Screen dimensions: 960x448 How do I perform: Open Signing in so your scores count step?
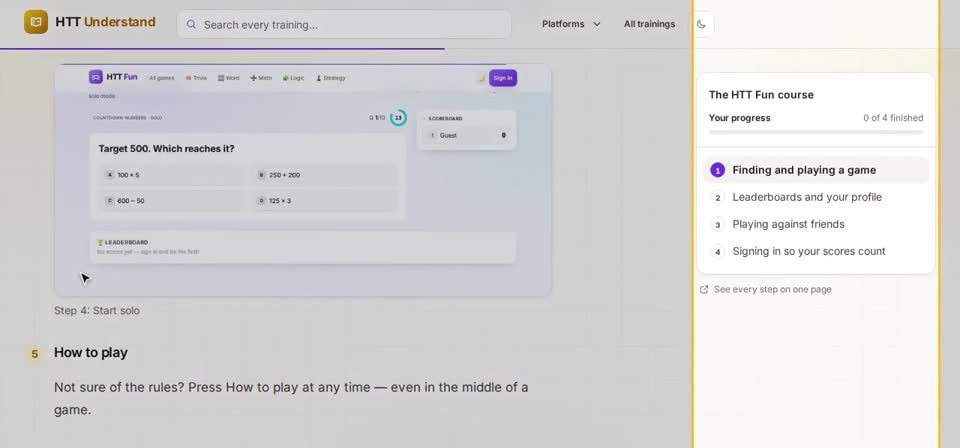(816, 251)
